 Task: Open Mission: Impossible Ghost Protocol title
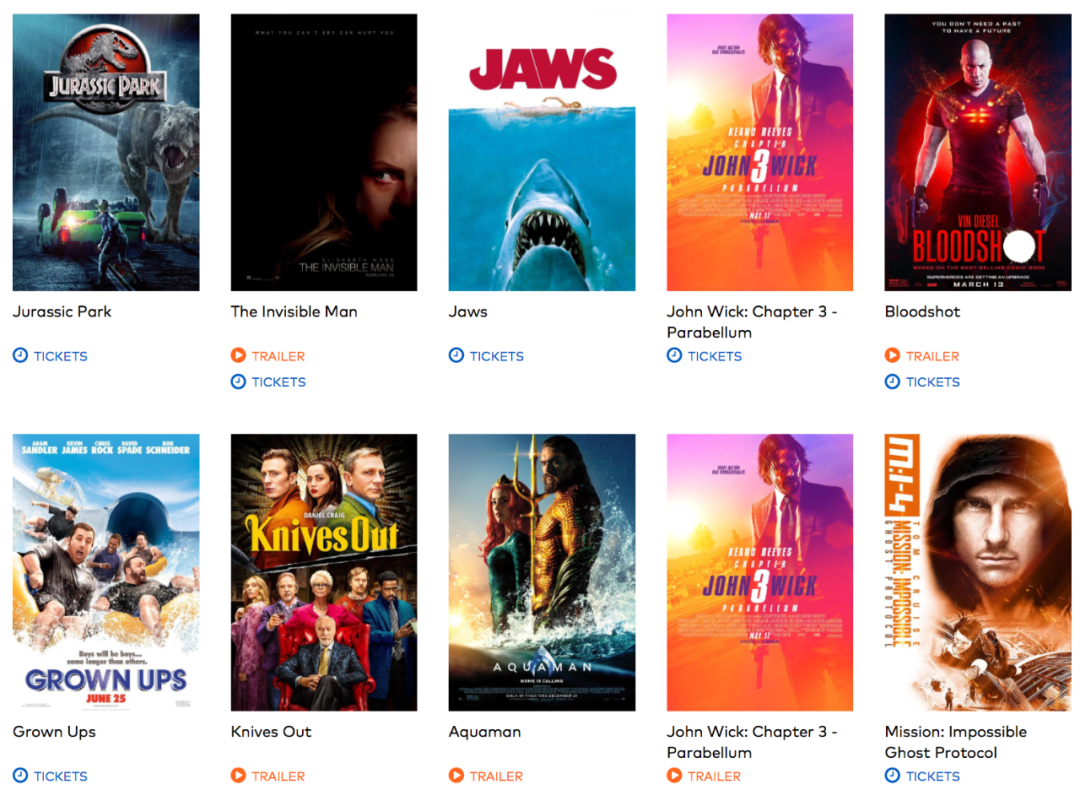click(955, 742)
